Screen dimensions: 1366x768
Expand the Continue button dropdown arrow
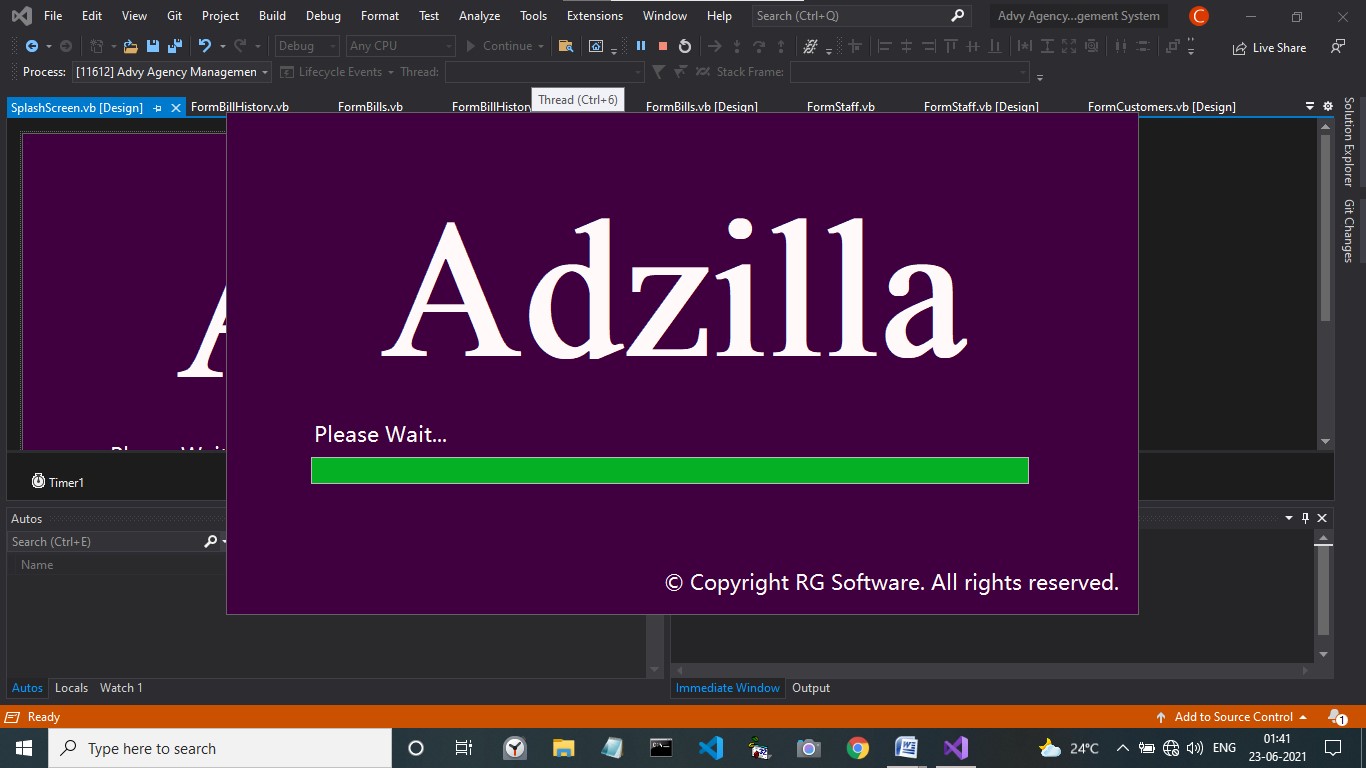(x=541, y=46)
